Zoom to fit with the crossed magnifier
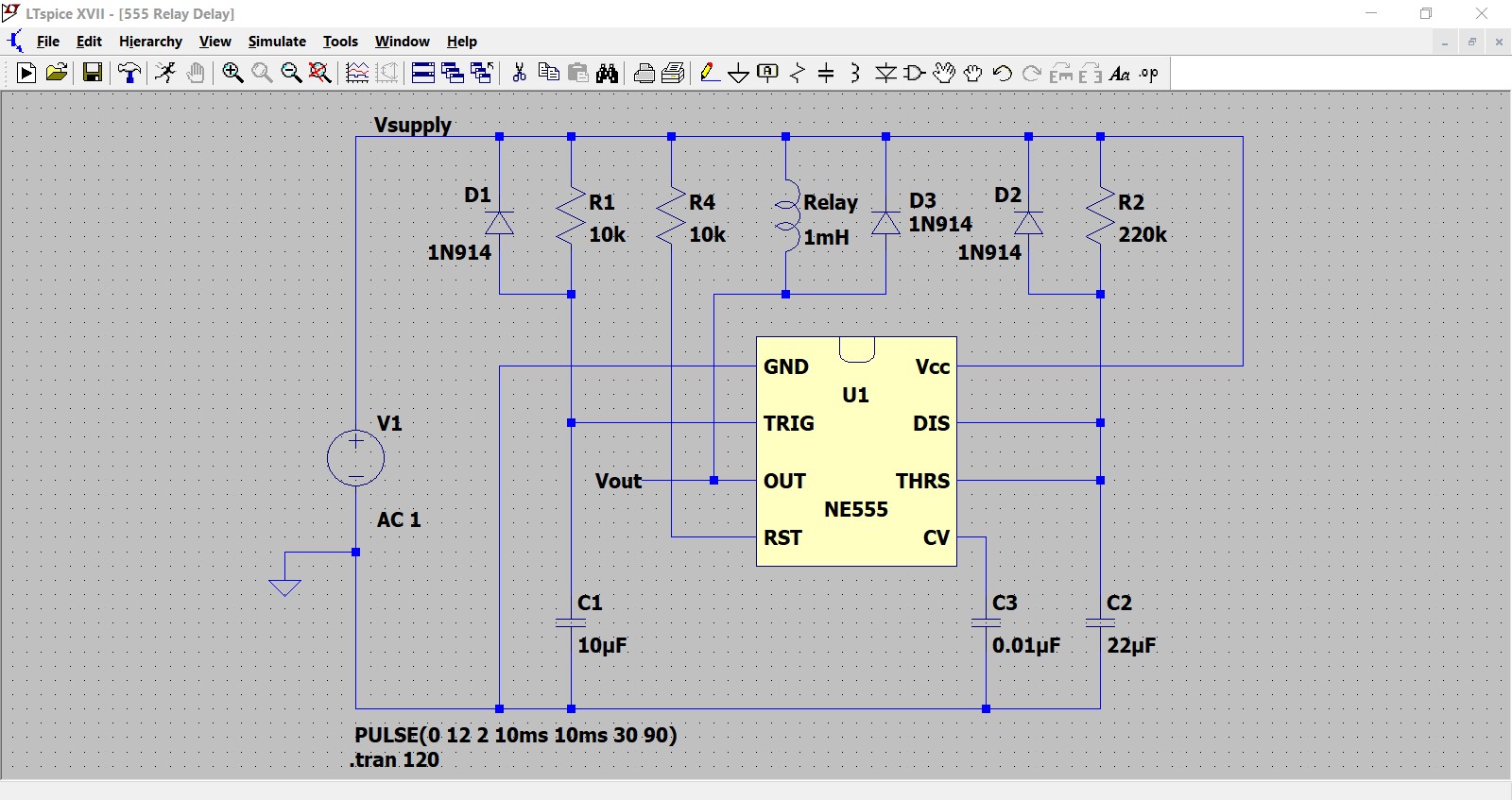This screenshot has width=1512, height=800. click(320, 73)
